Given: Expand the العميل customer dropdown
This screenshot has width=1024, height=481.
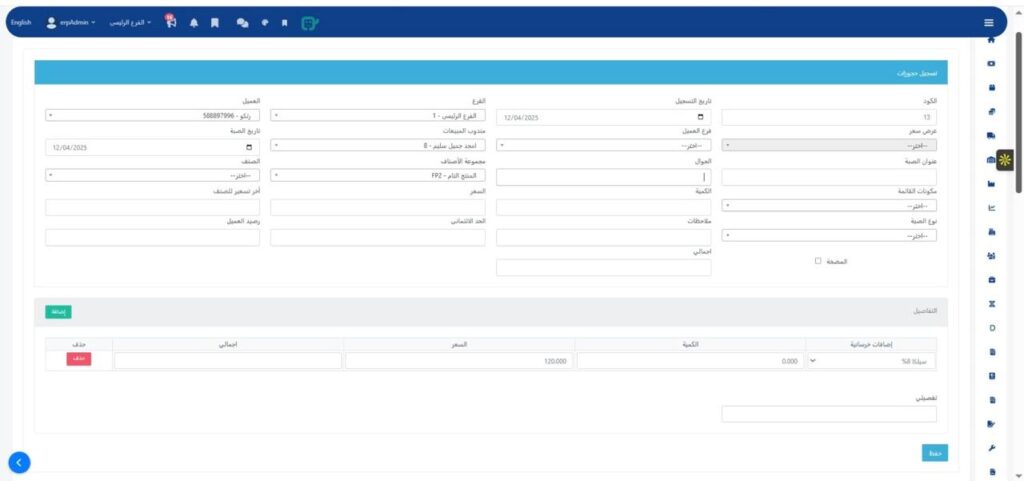Looking at the screenshot, I should click(x=152, y=116).
